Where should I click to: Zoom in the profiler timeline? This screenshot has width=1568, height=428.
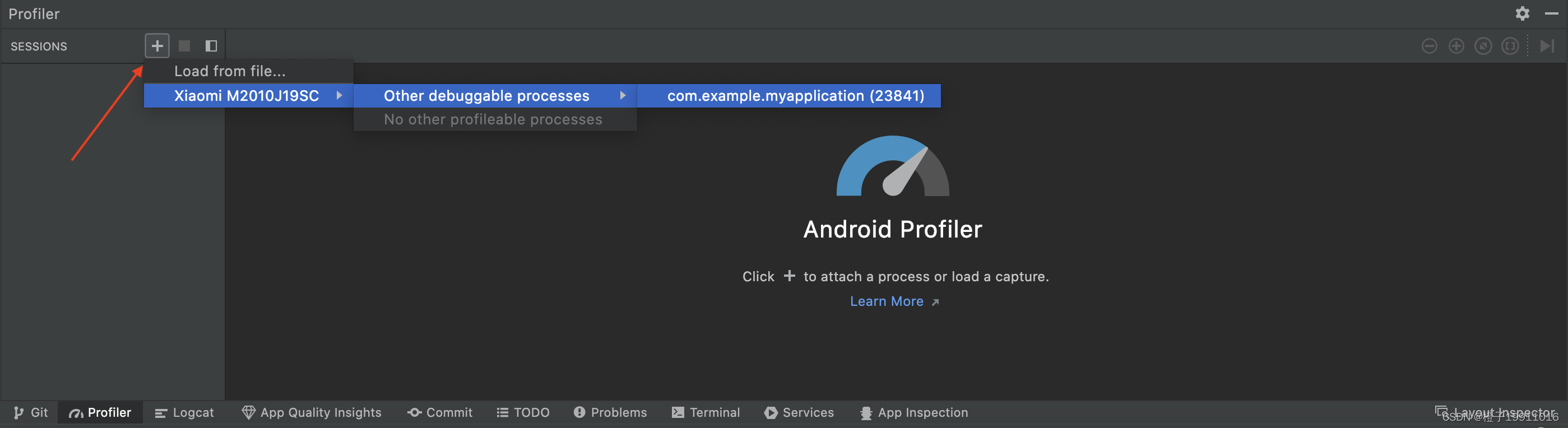pos(1456,46)
